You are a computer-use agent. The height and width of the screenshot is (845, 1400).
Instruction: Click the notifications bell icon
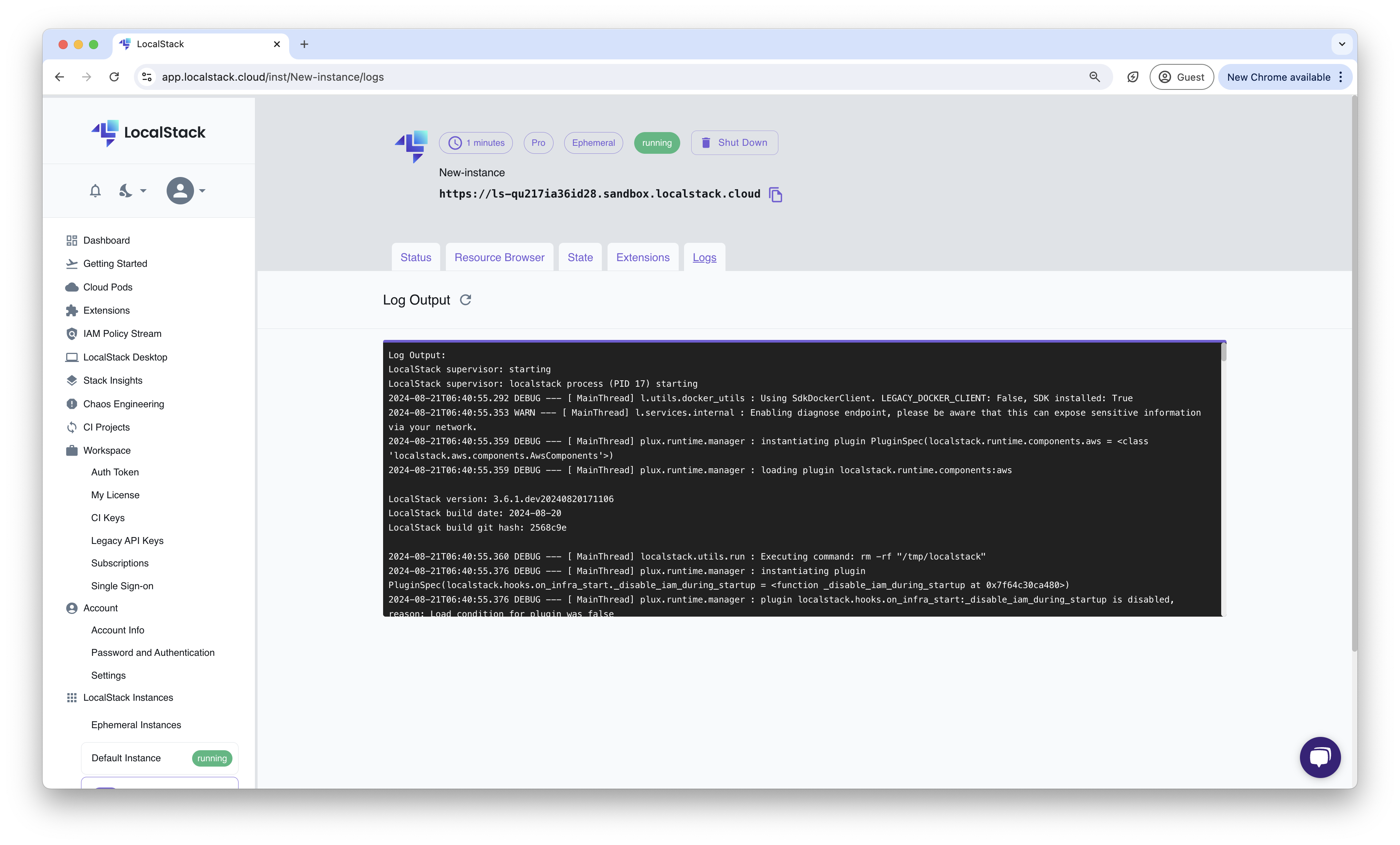pyautogui.click(x=95, y=191)
